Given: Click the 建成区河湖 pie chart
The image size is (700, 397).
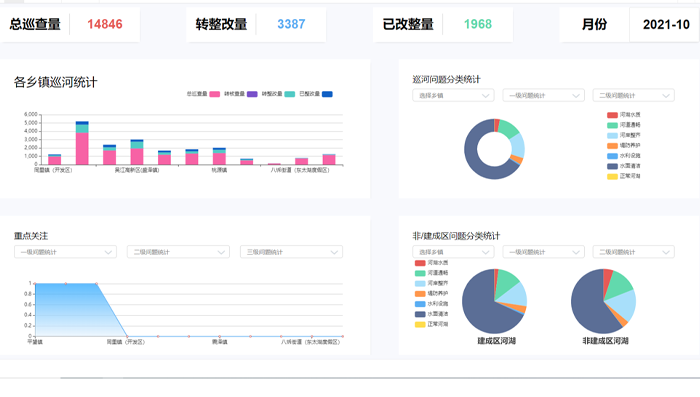Looking at the screenshot, I should [494, 301].
